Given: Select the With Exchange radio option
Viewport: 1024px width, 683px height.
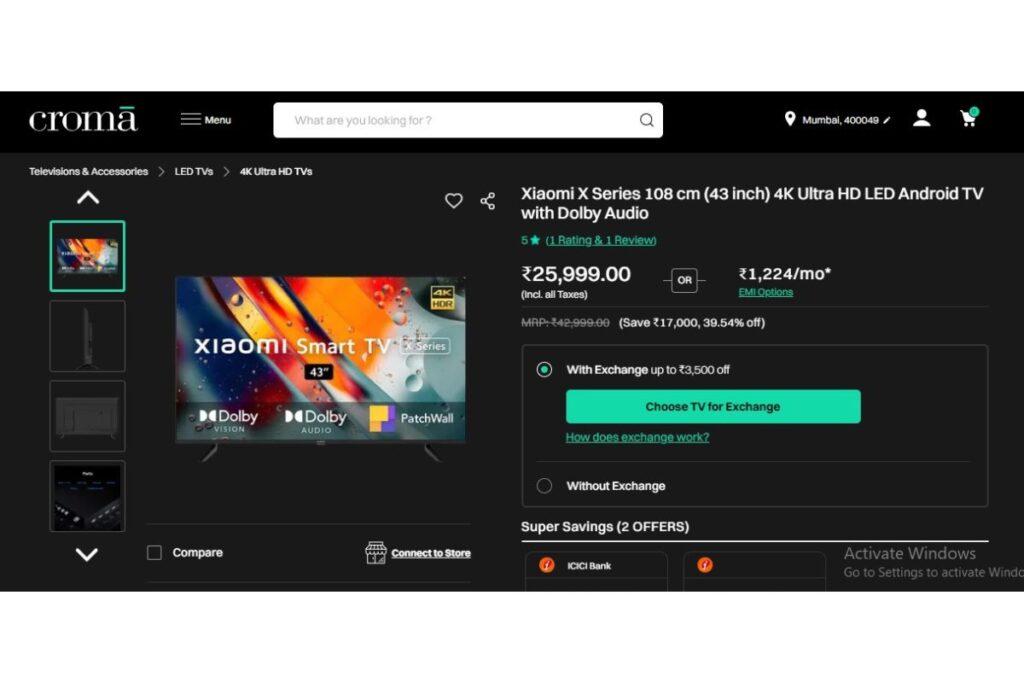Looking at the screenshot, I should point(544,370).
